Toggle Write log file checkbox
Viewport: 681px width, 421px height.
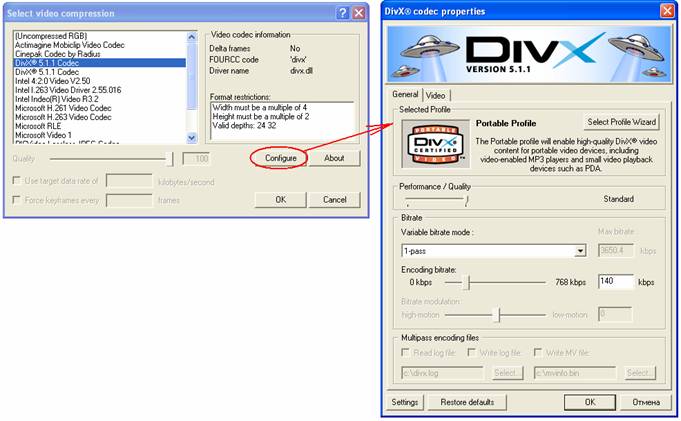click(x=471, y=352)
